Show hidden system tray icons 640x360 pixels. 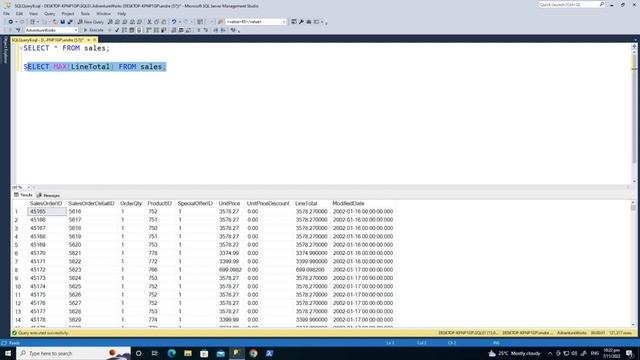tap(550, 353)
